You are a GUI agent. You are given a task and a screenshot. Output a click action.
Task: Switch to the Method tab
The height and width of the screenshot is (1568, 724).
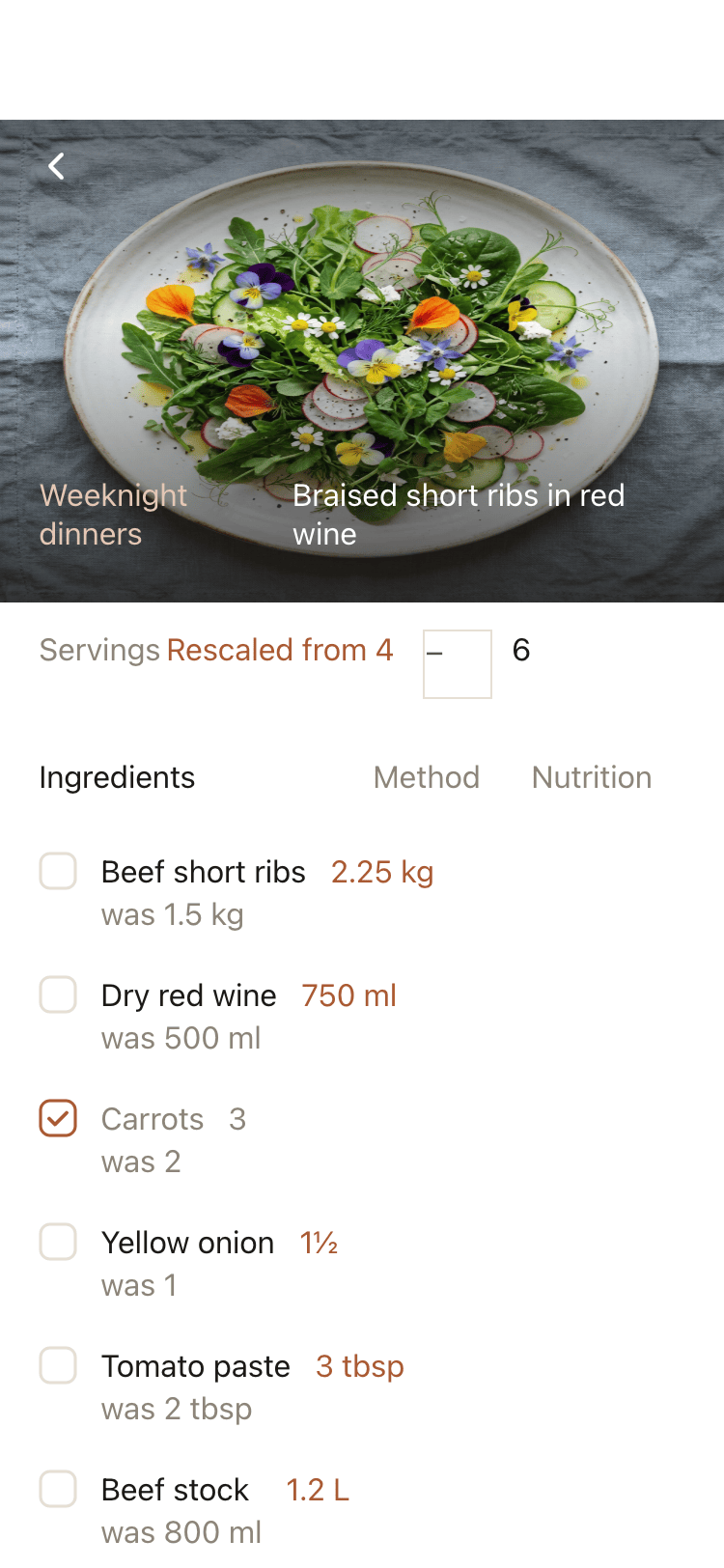(x=427, y=777)
